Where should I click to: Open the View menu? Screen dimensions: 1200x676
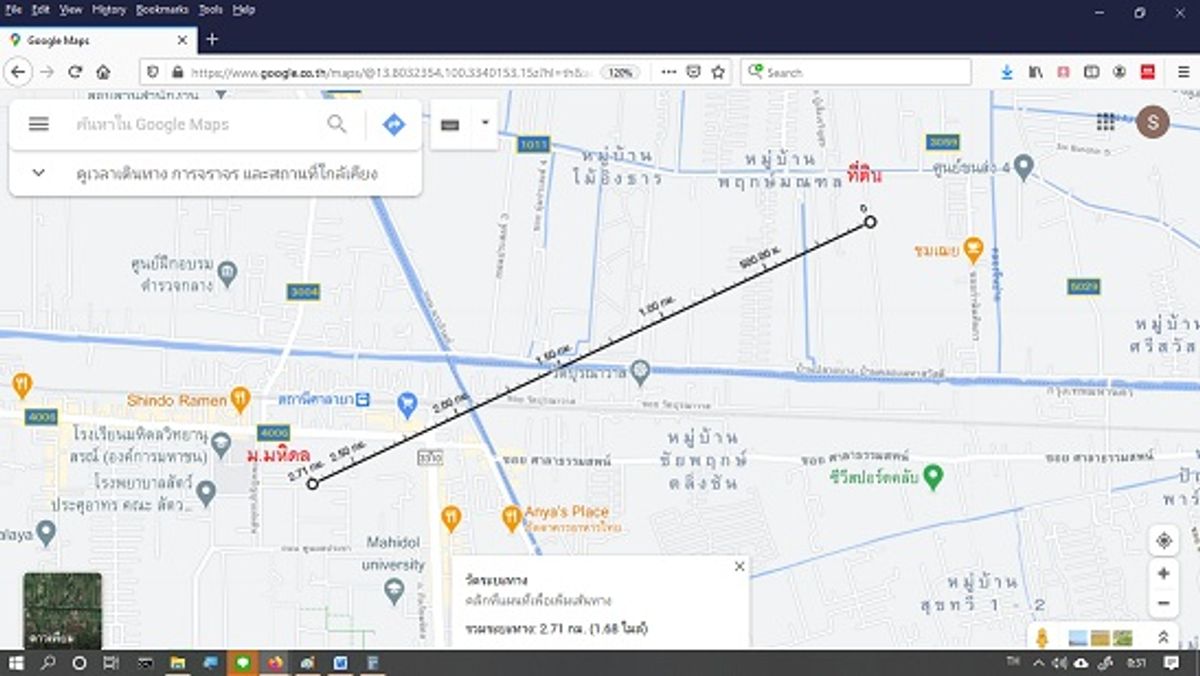[x=71, y=9]
